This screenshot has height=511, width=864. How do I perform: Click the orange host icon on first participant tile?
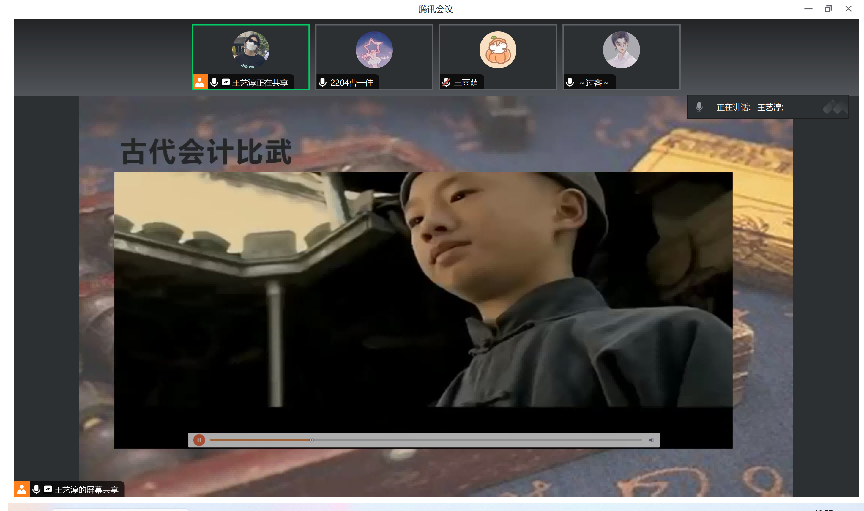tap(200, 82)
